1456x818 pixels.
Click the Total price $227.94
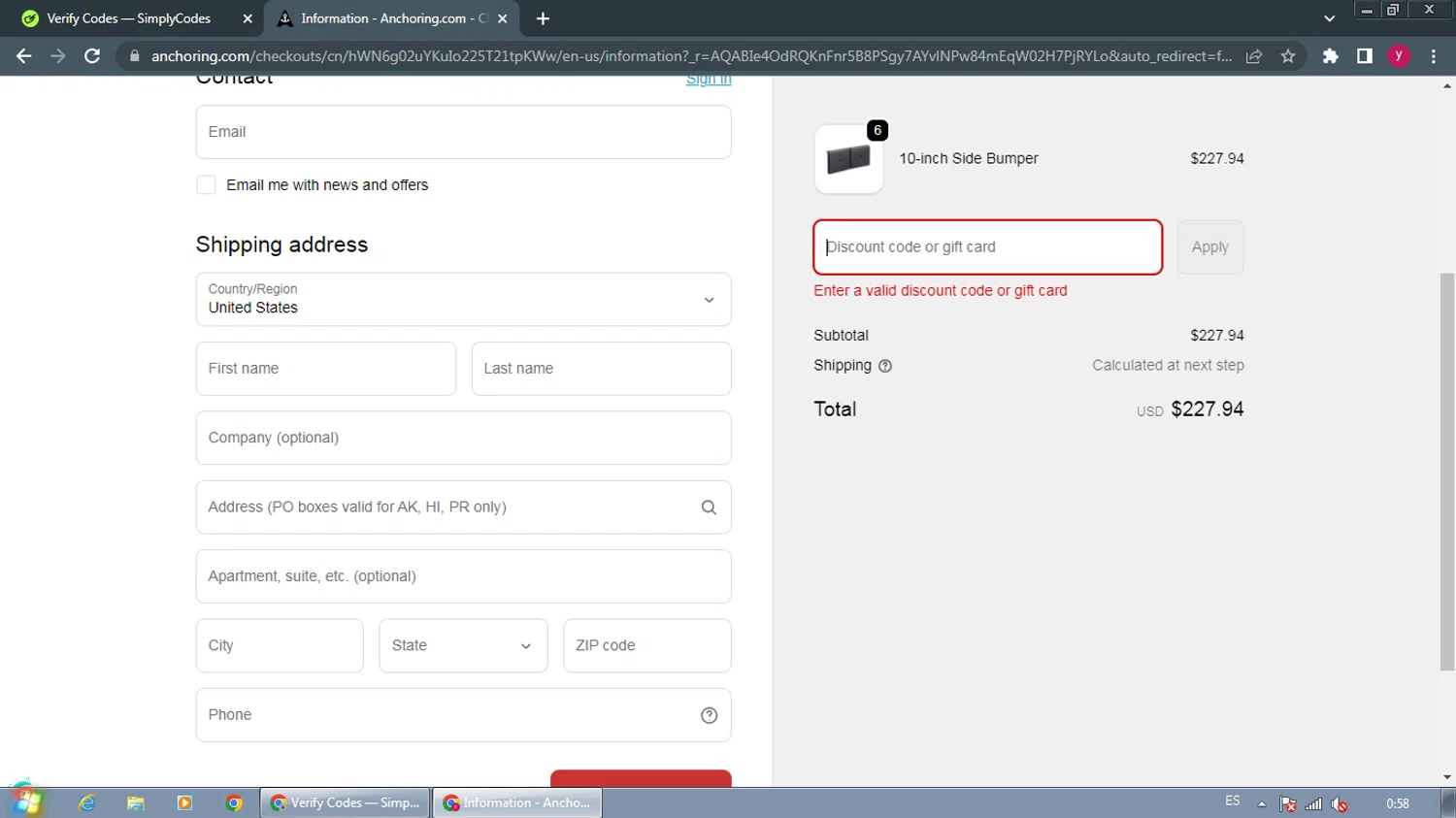tap(1208, 409)
